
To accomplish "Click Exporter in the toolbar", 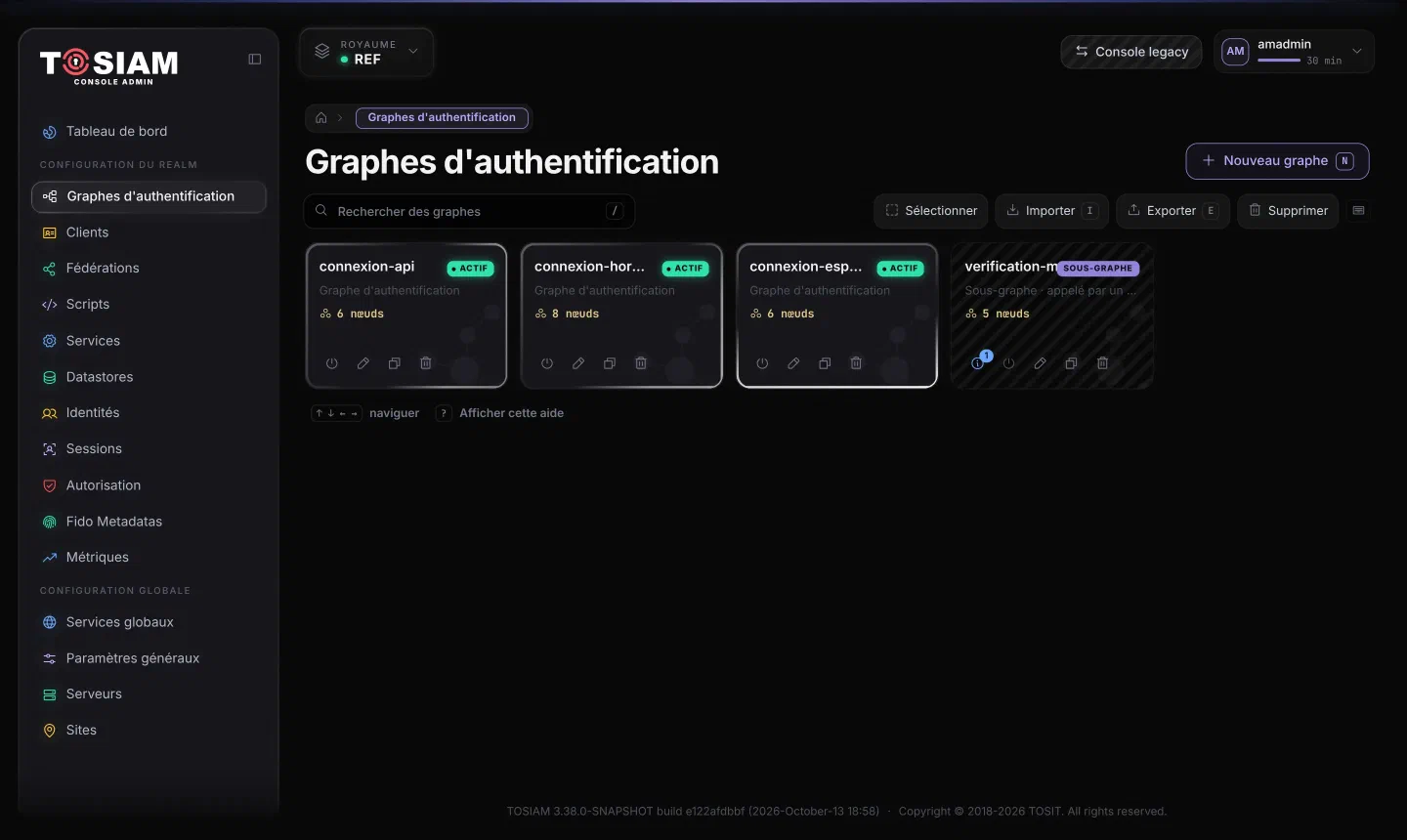I will (1172, 211).
